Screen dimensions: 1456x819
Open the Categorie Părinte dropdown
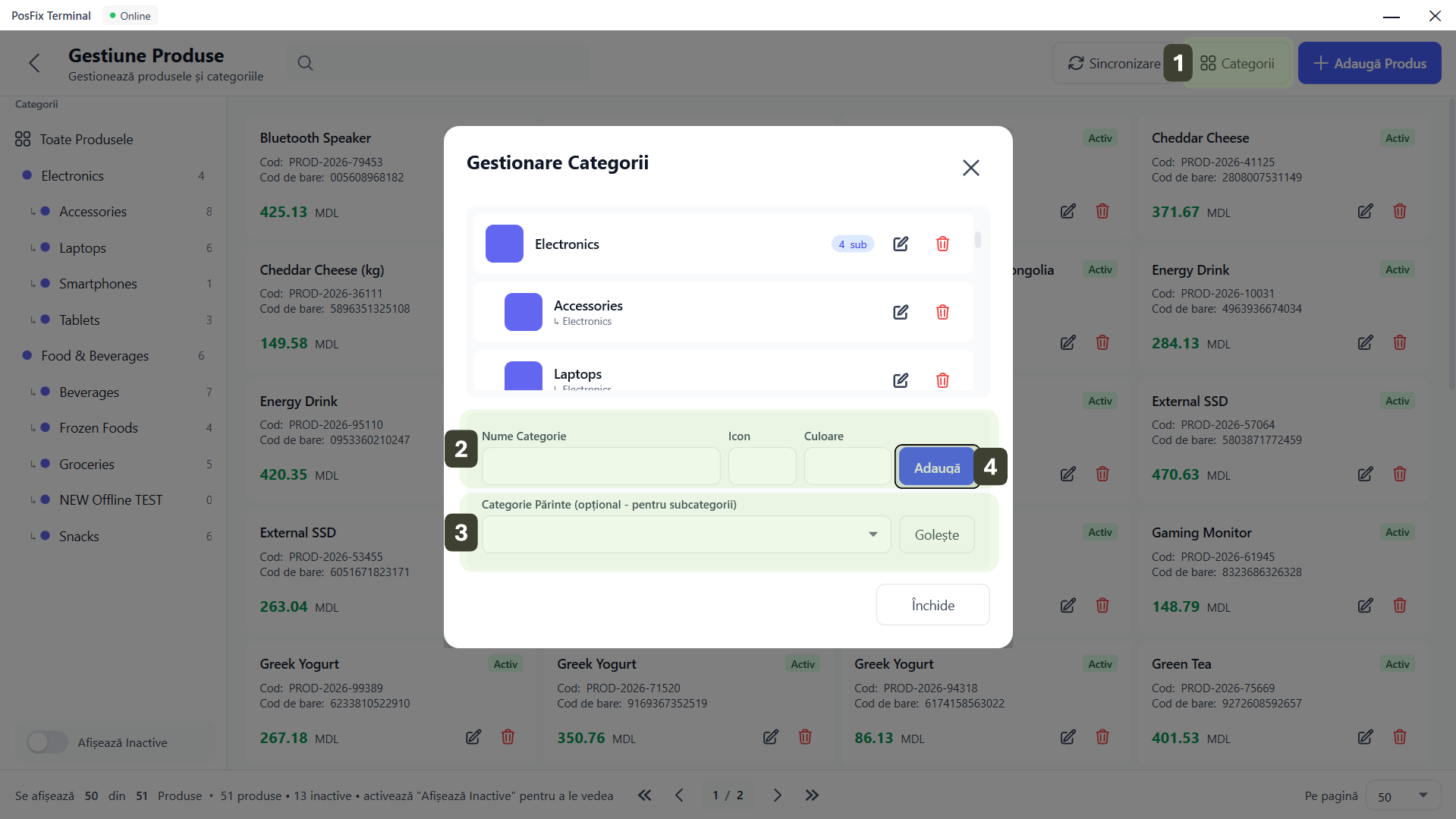click(685, 534)
